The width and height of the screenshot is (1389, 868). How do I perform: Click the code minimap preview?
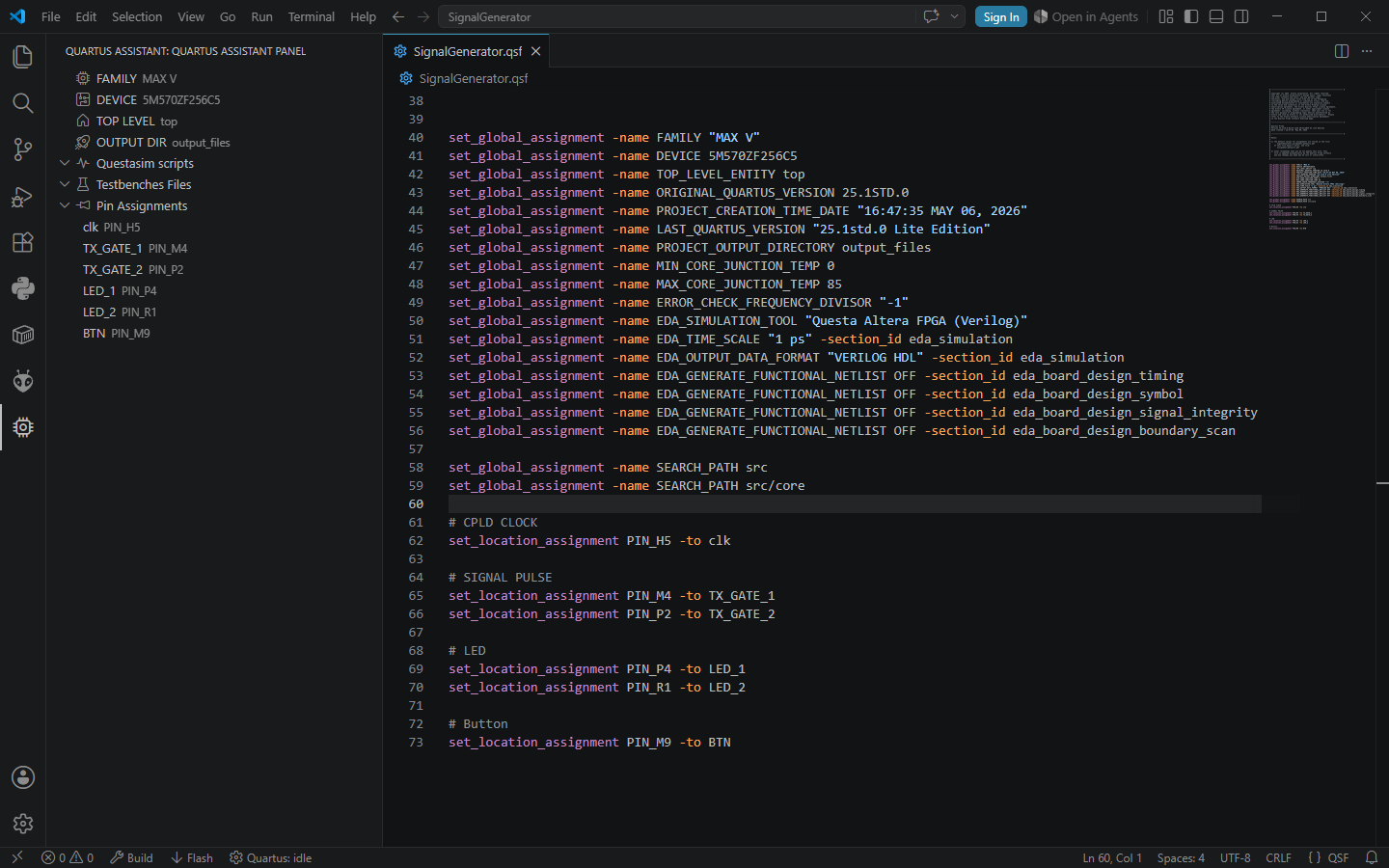[1321, 159]
